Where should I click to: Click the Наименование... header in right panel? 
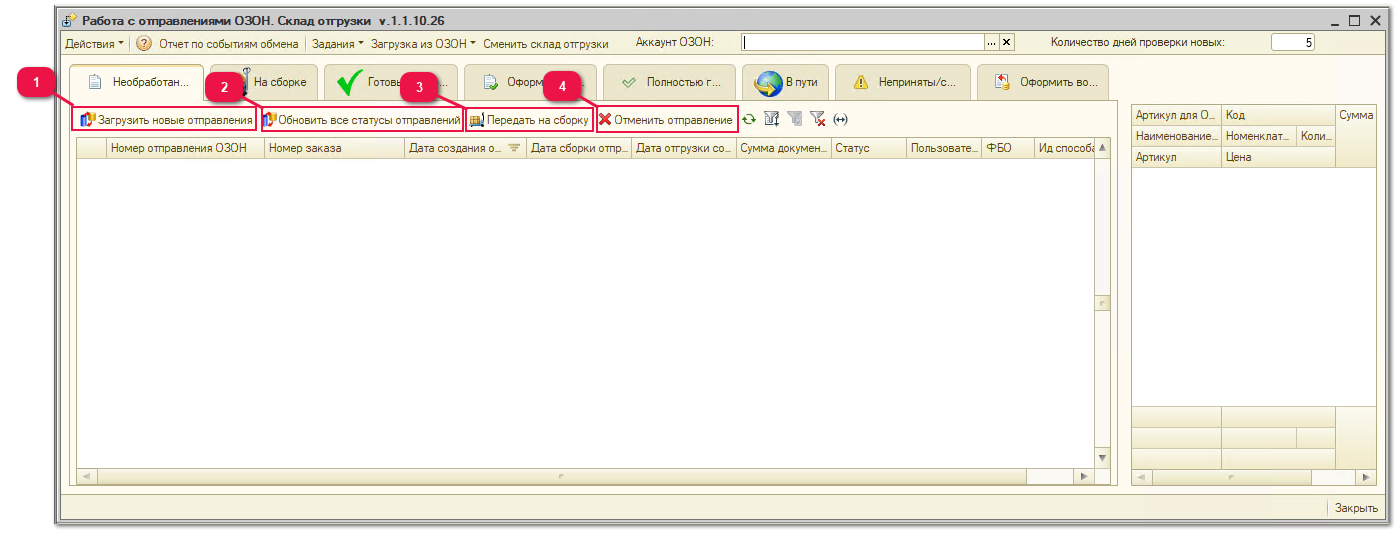tap(1176, 136)
